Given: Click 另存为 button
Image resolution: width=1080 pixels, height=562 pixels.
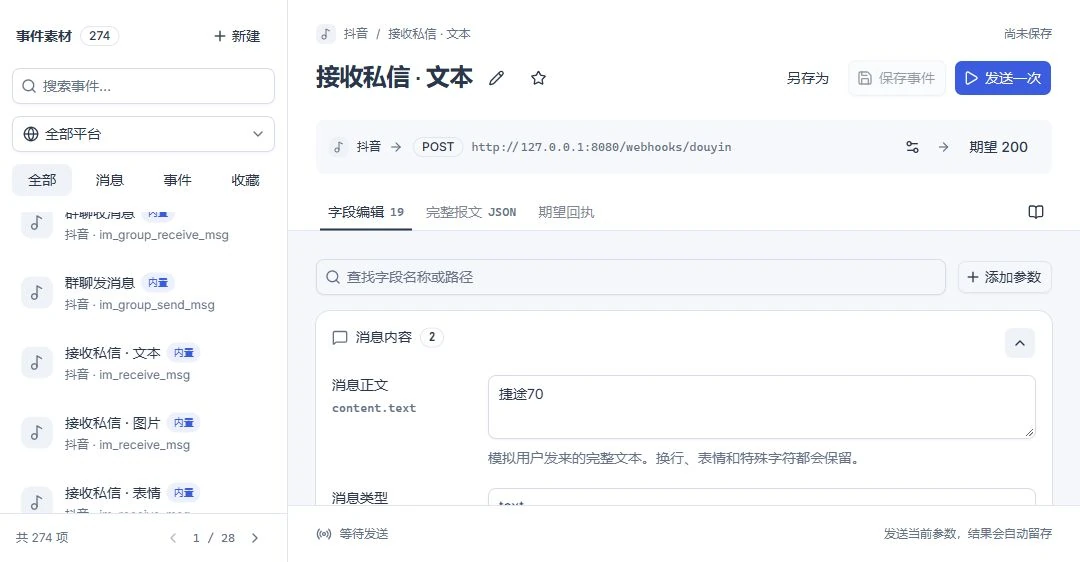Looking at the screenshot, I should click(x=808, y=79).
